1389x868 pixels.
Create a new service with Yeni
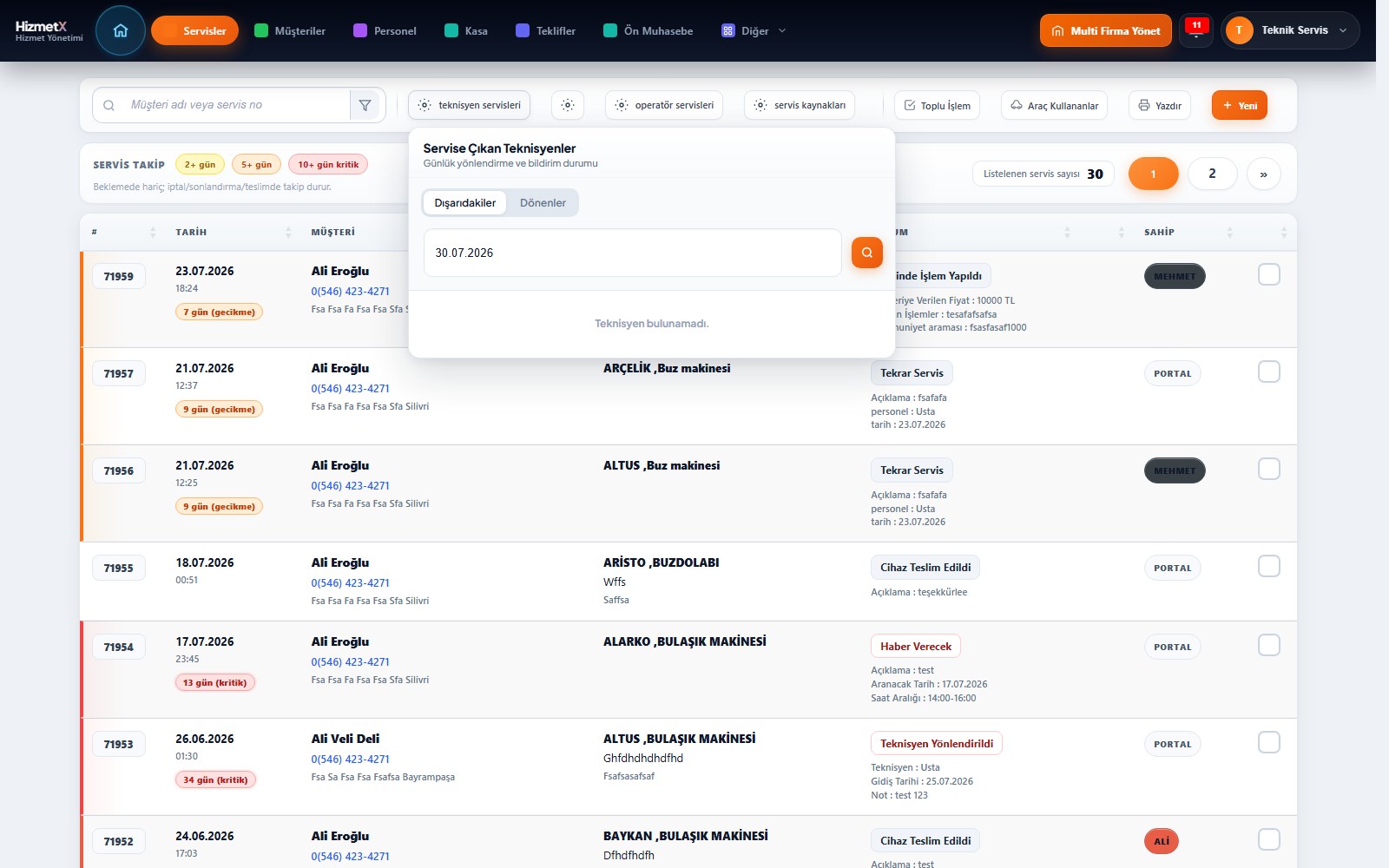[x=1240, y=105]
